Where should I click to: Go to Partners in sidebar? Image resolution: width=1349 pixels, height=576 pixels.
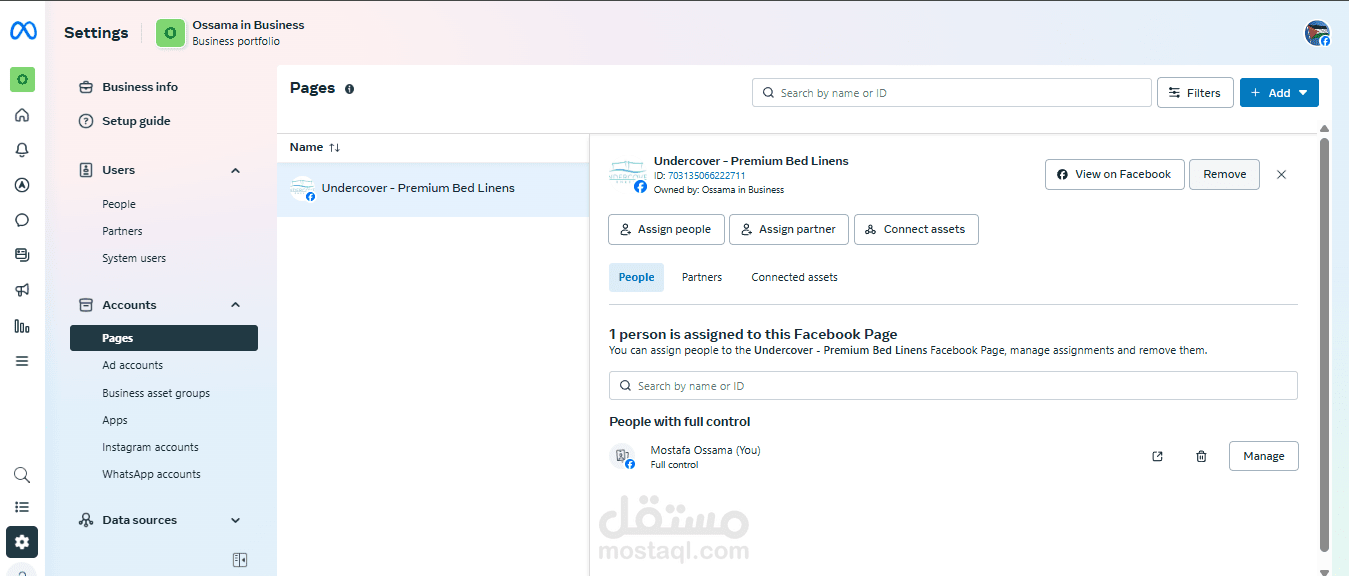click(122, 231)
